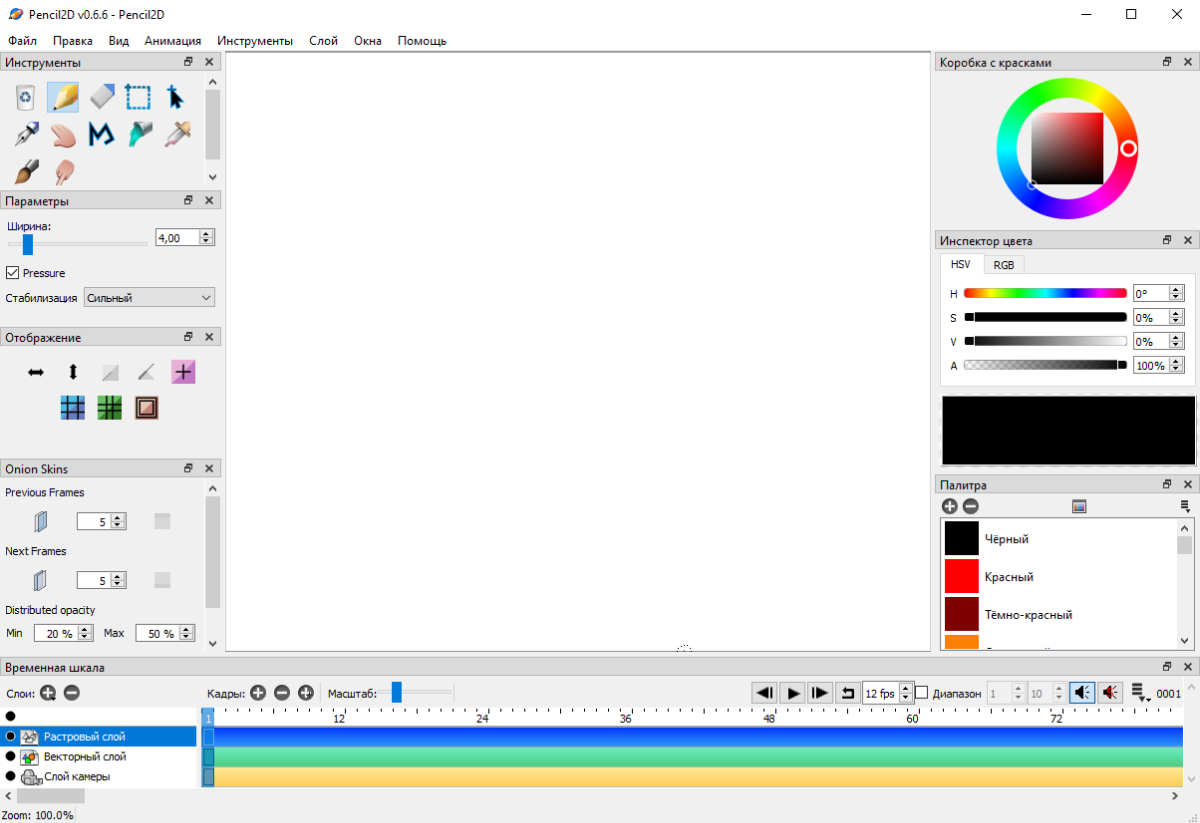
Task: Delete layer using minus icon
Action: pos(72,692)
